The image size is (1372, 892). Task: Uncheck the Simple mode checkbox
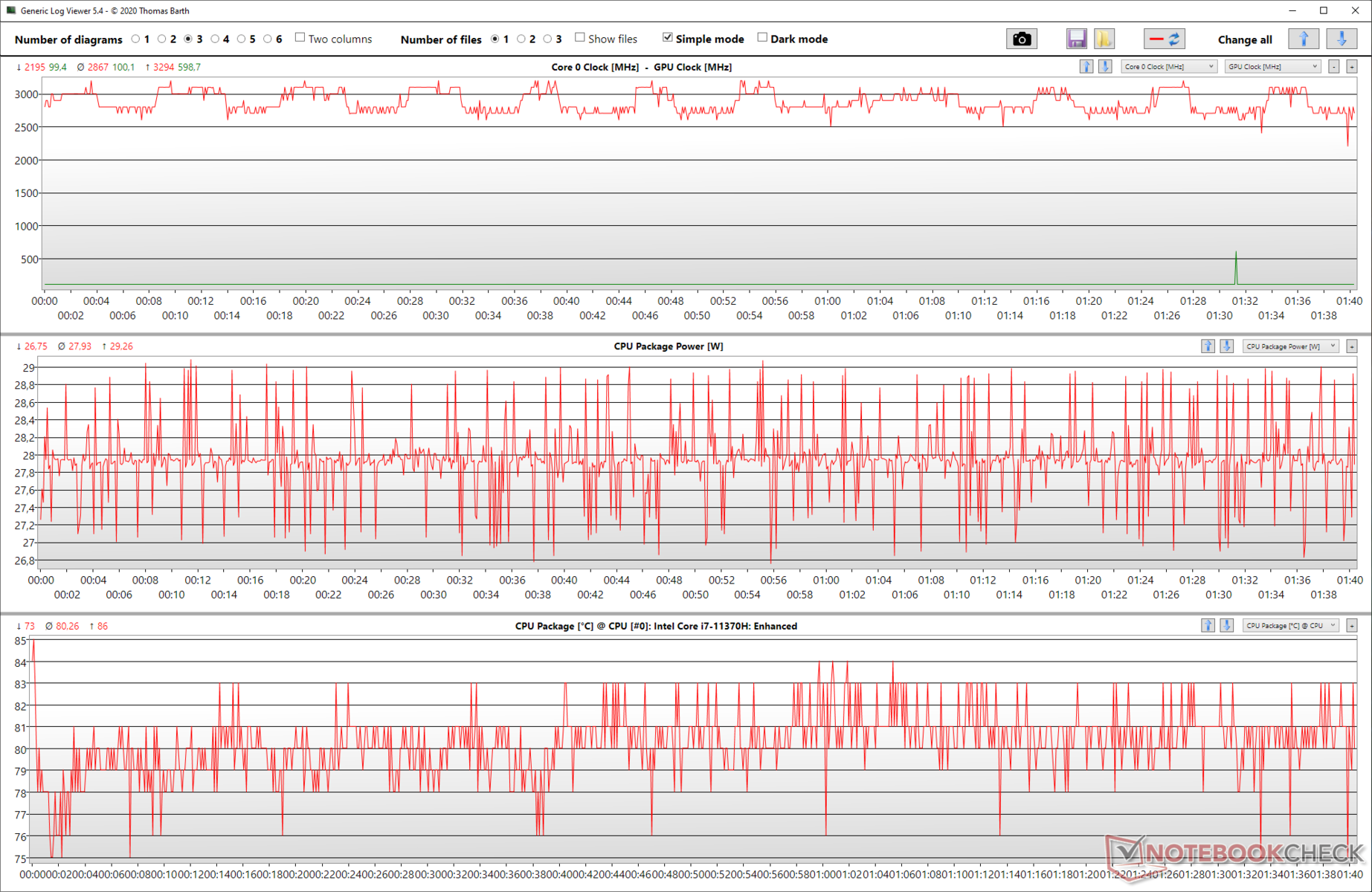tap(667, 38)
